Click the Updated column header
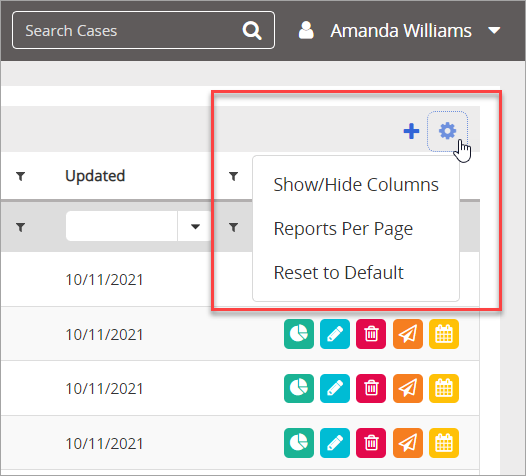This screenshot has height=476, width=526. pos(95,176)
